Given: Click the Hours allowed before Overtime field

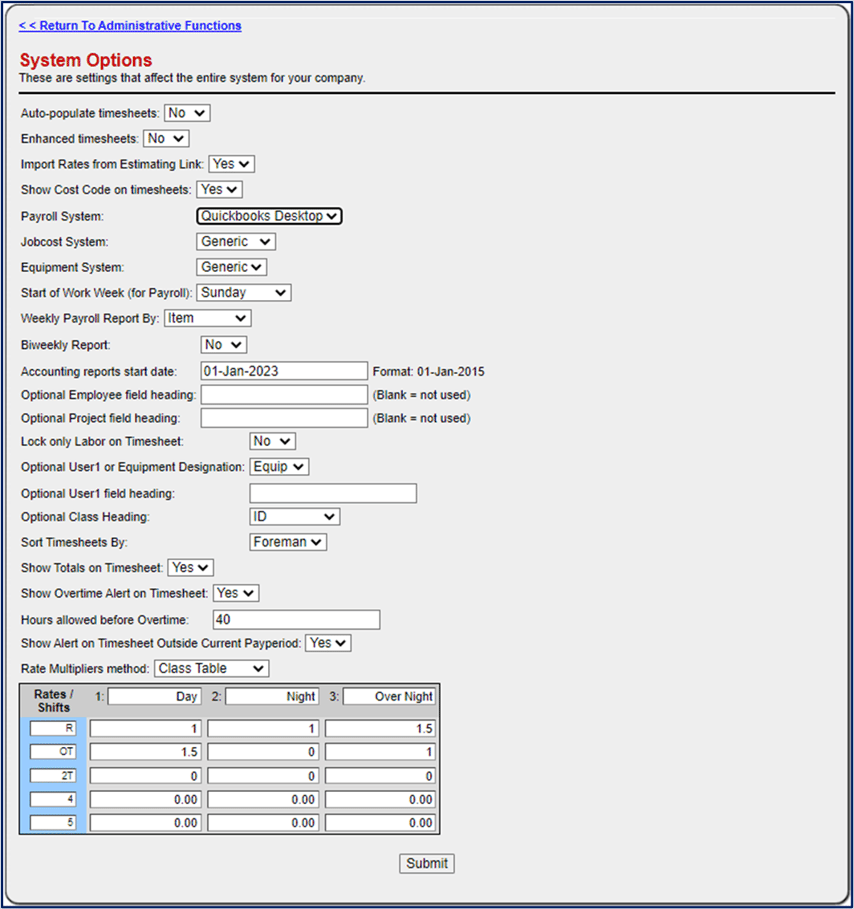Looking at the screenshot, I should tap(295, 619).
